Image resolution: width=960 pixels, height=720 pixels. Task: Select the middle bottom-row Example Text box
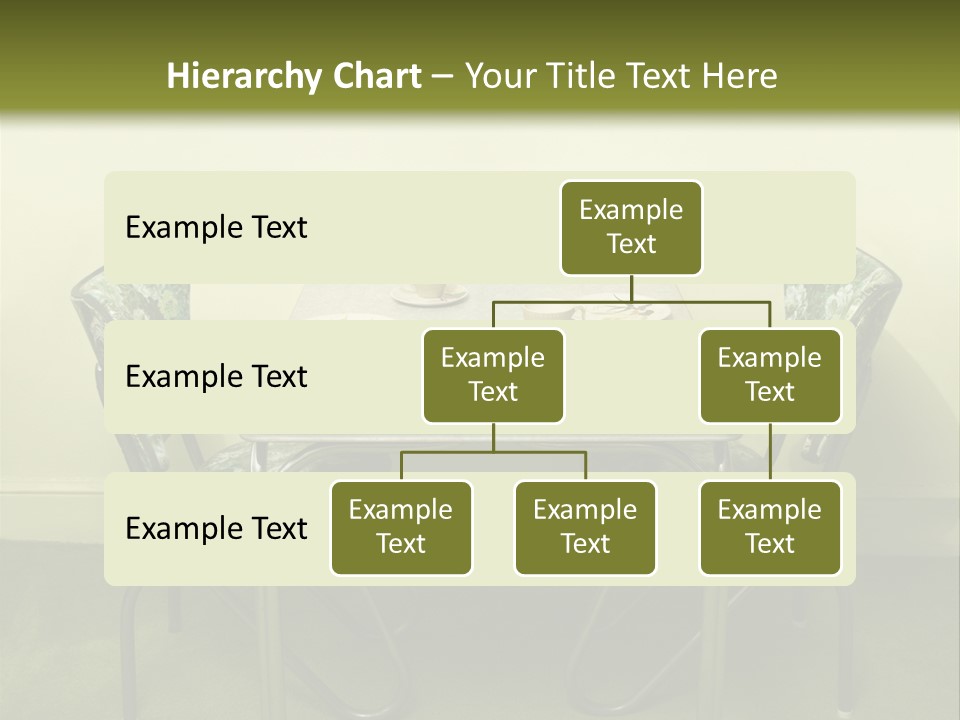(585, 528)
